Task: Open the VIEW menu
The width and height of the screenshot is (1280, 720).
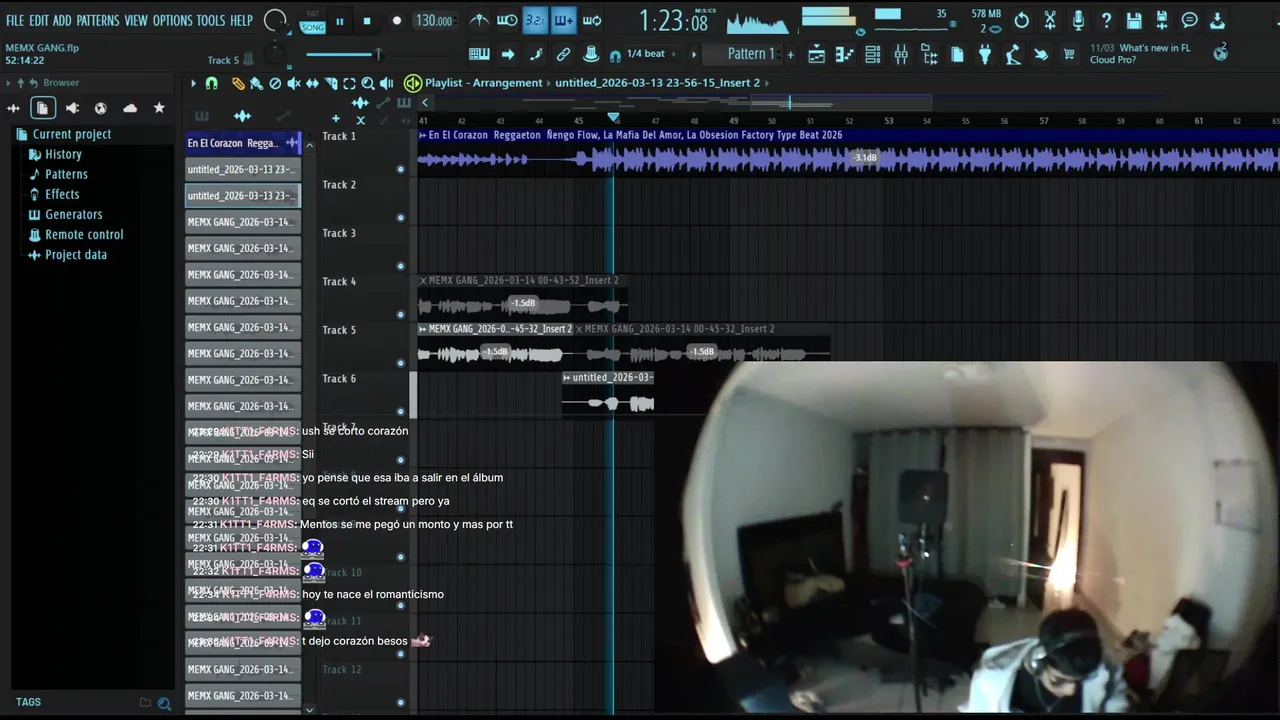Action: (x=136, y=20)
